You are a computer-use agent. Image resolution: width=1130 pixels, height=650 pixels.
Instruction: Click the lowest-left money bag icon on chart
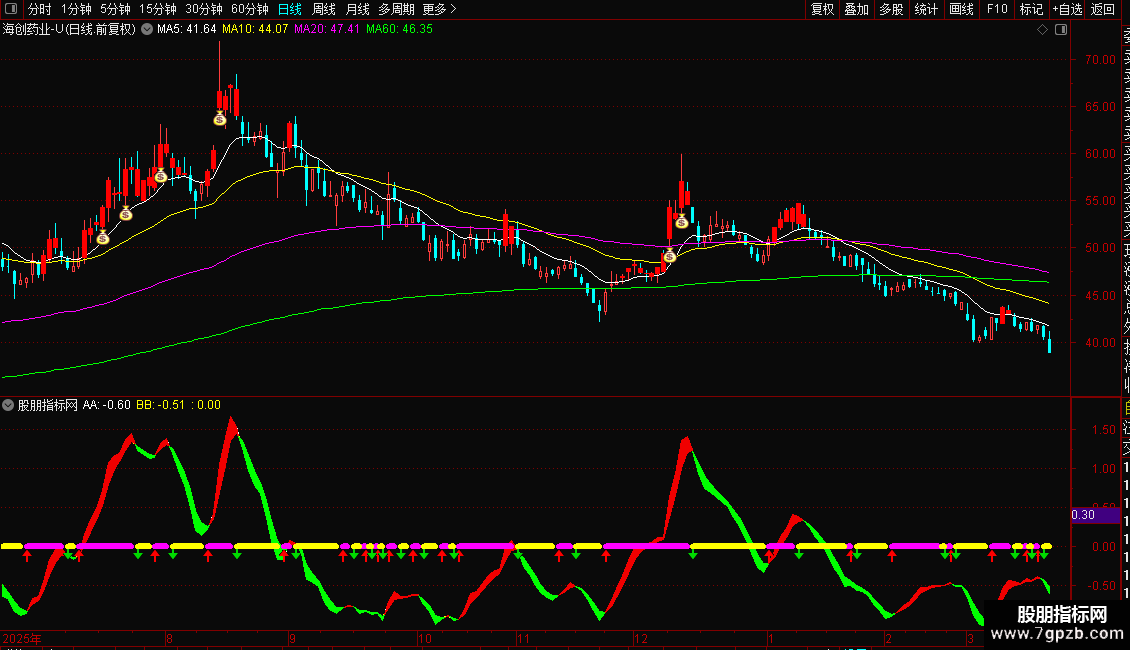[102, 237]
